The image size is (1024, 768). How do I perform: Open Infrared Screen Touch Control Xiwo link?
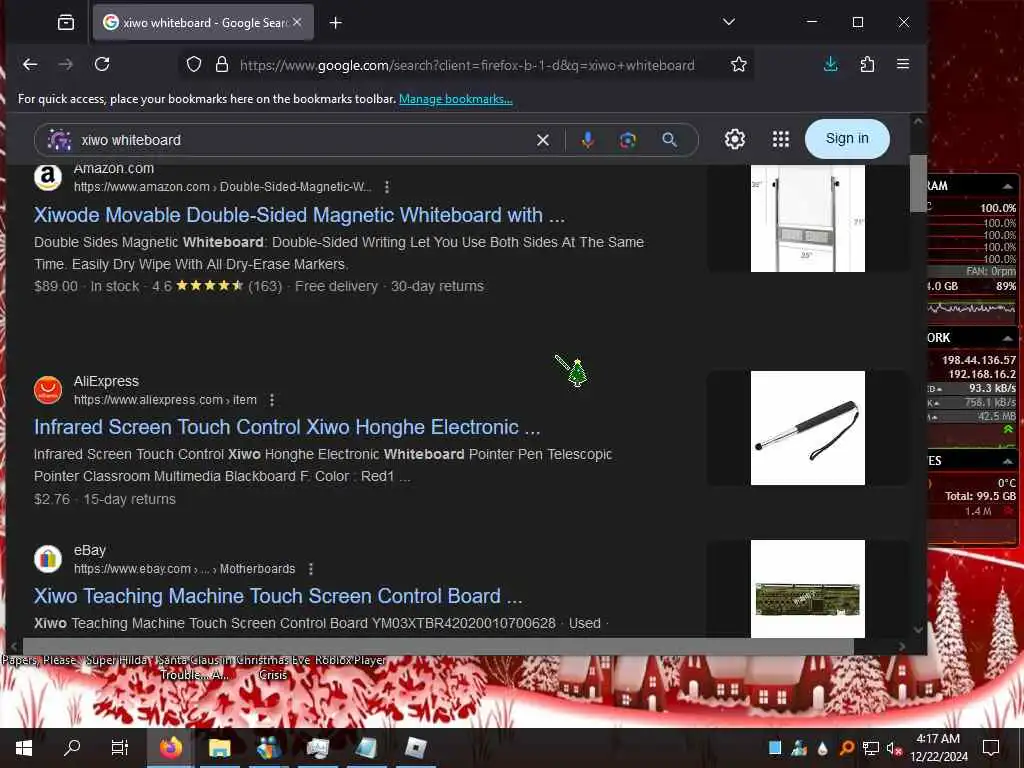pos(287,427)
